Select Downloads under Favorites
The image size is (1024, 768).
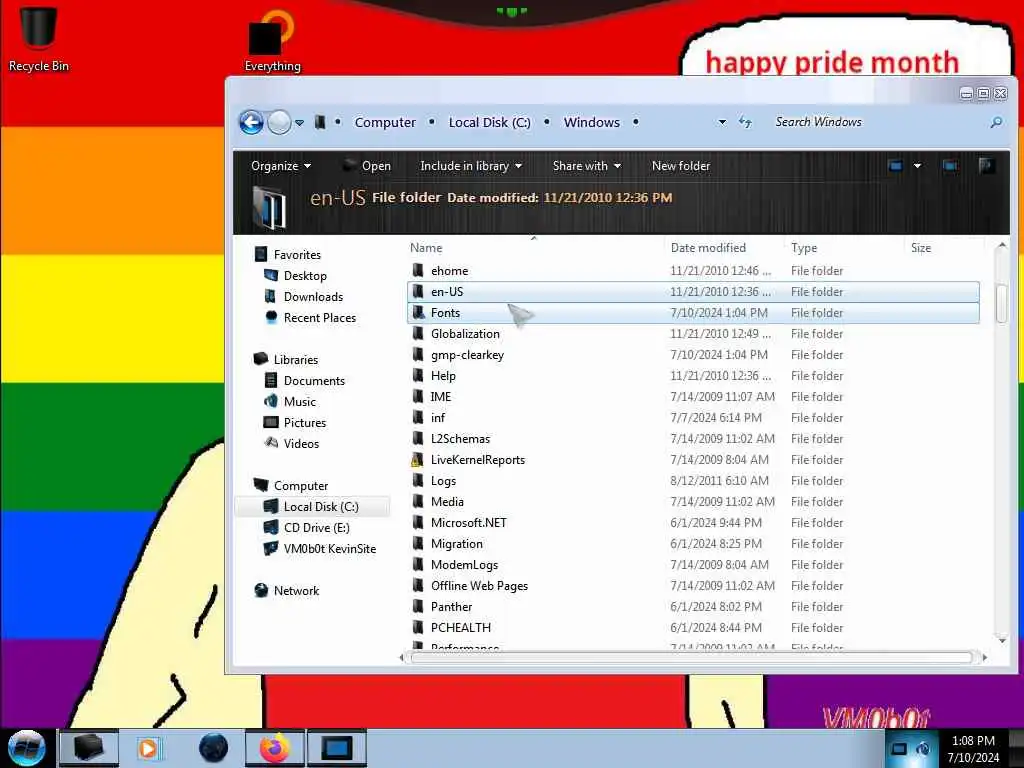click(x=313, y=296)
